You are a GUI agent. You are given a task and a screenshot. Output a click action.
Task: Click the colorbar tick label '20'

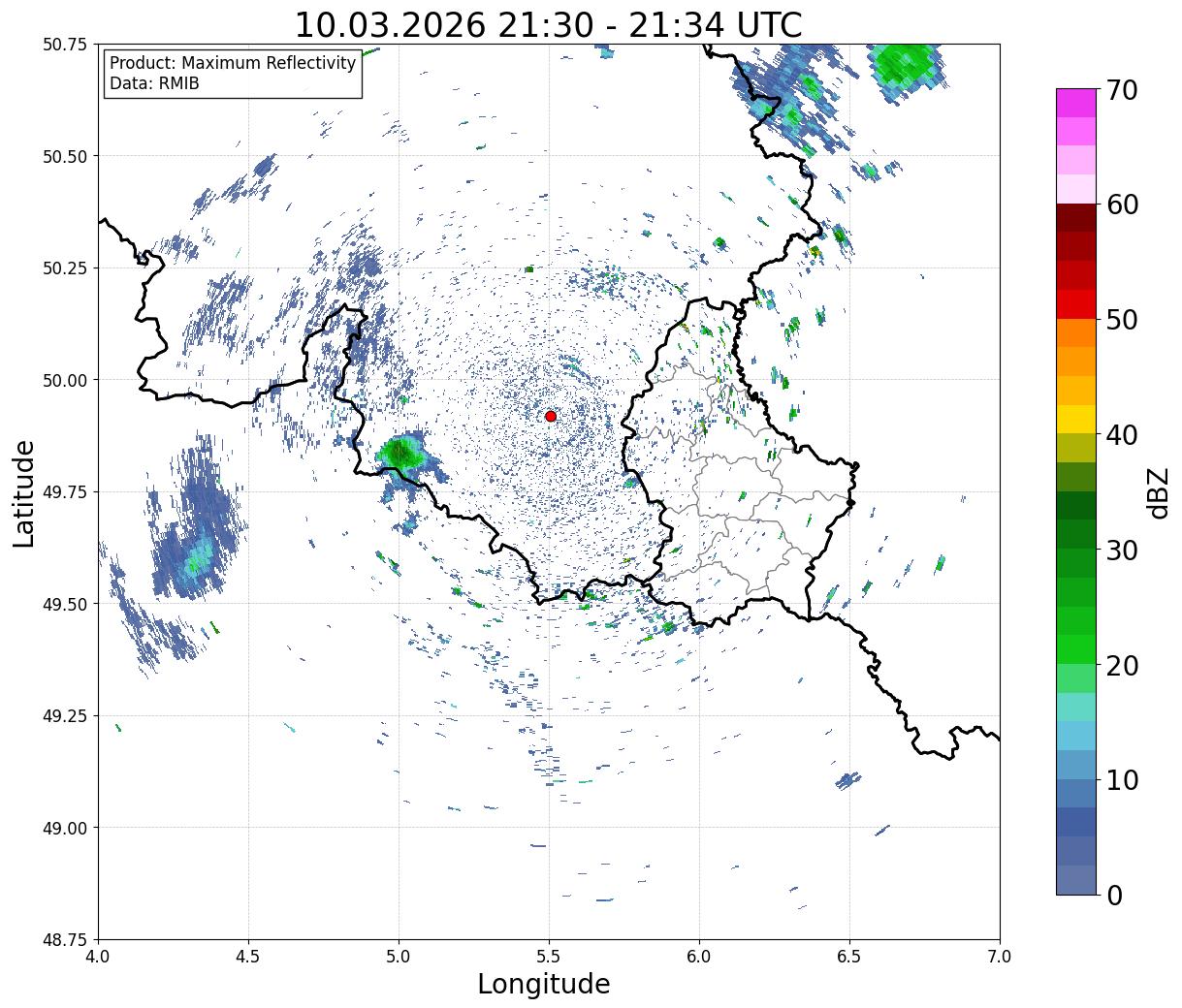1122,666
